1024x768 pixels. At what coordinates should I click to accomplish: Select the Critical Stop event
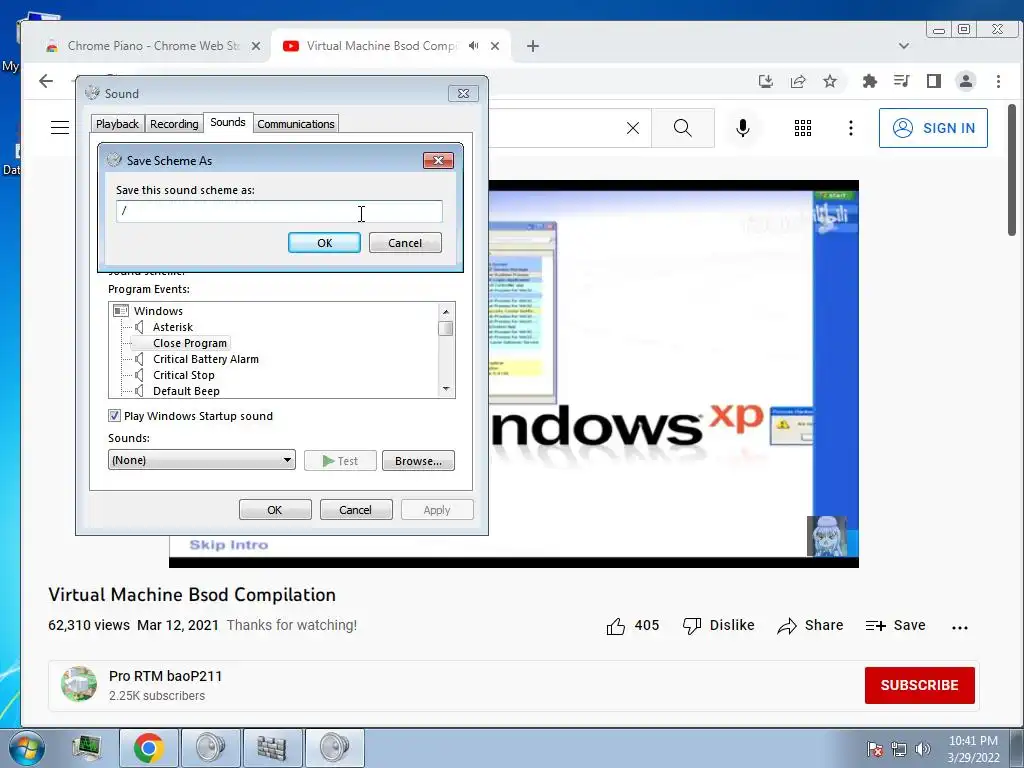coord(184,375)
